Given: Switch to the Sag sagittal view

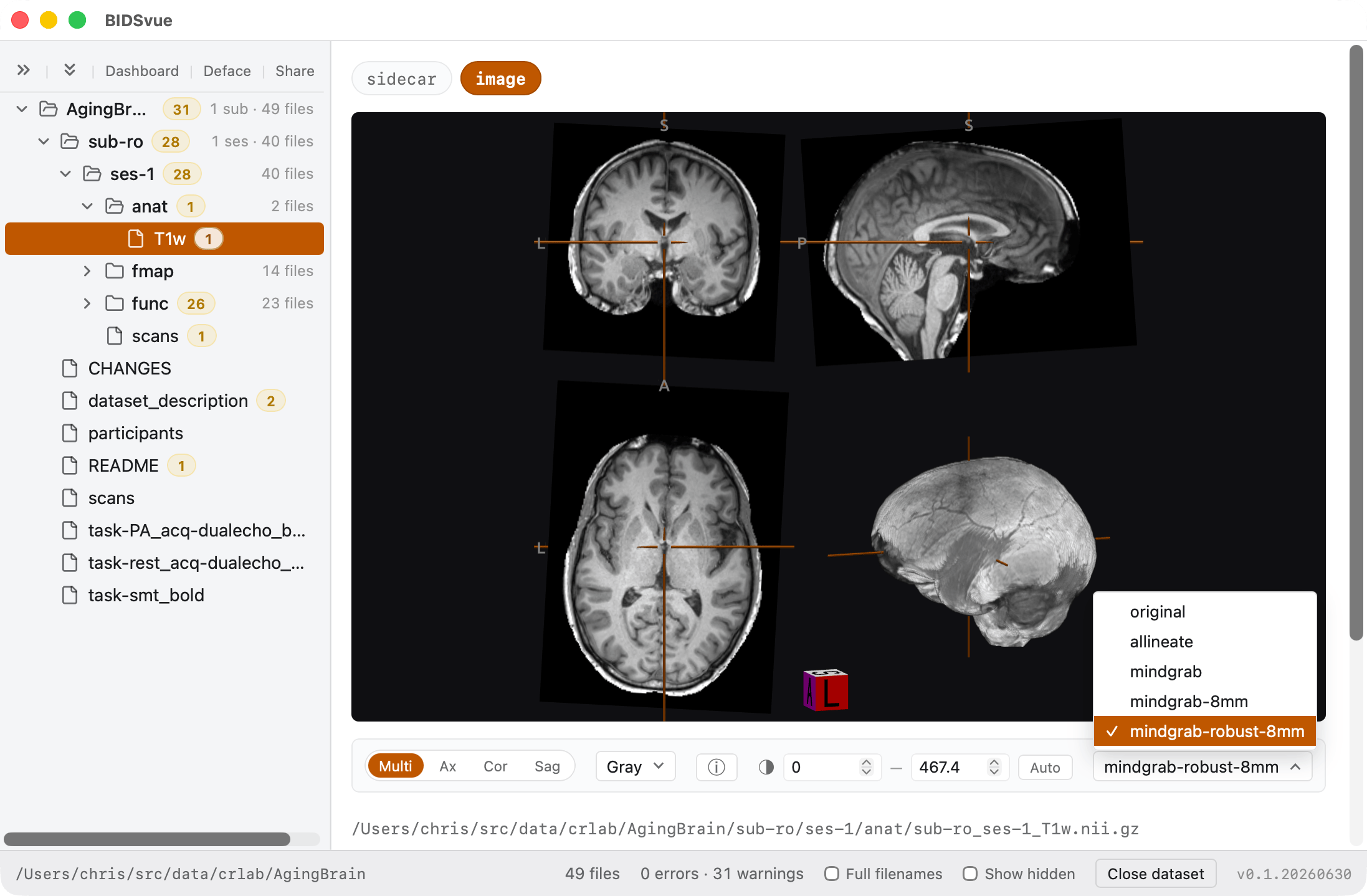Looking at the screenshot, I should click(x=547, y=766).
